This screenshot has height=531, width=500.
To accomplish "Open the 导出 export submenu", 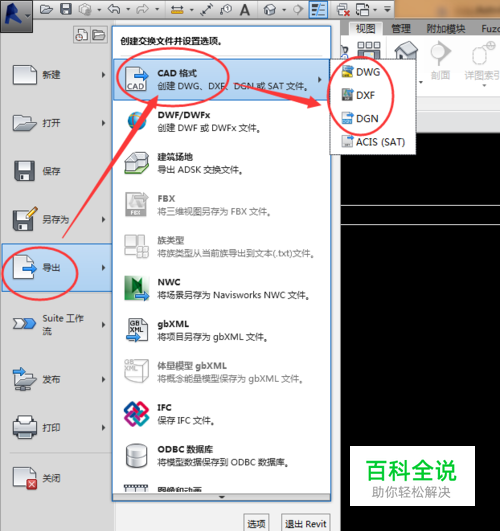I will (57, 268).
